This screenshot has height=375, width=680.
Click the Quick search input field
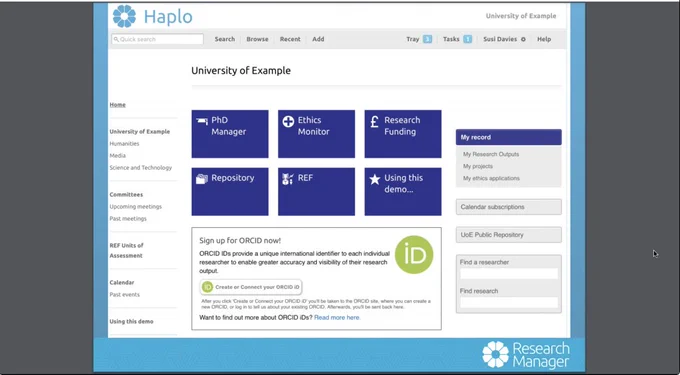pyautogui.click(x=157, y=39)
